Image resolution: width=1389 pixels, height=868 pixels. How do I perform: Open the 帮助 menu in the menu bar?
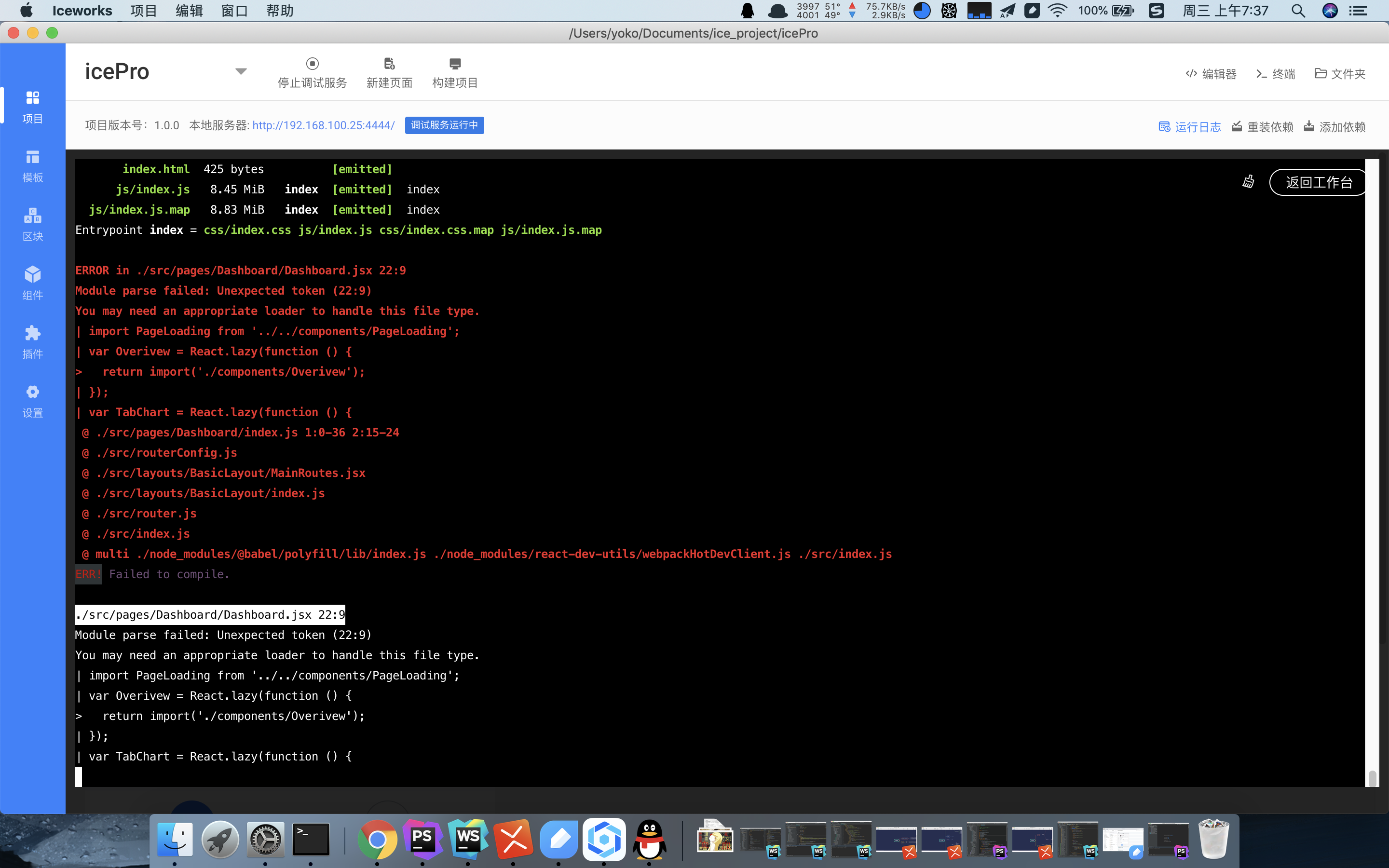(x=280, y=11)
